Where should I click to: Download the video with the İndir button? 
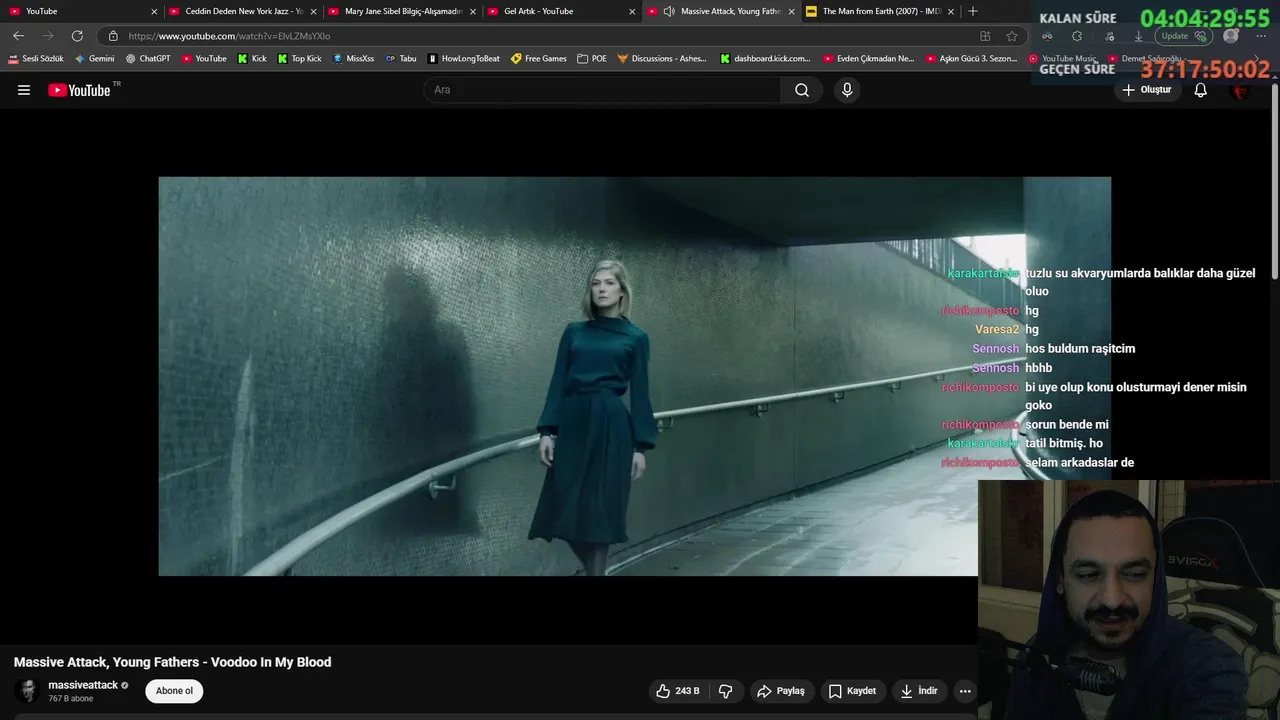tap(919, 691)
